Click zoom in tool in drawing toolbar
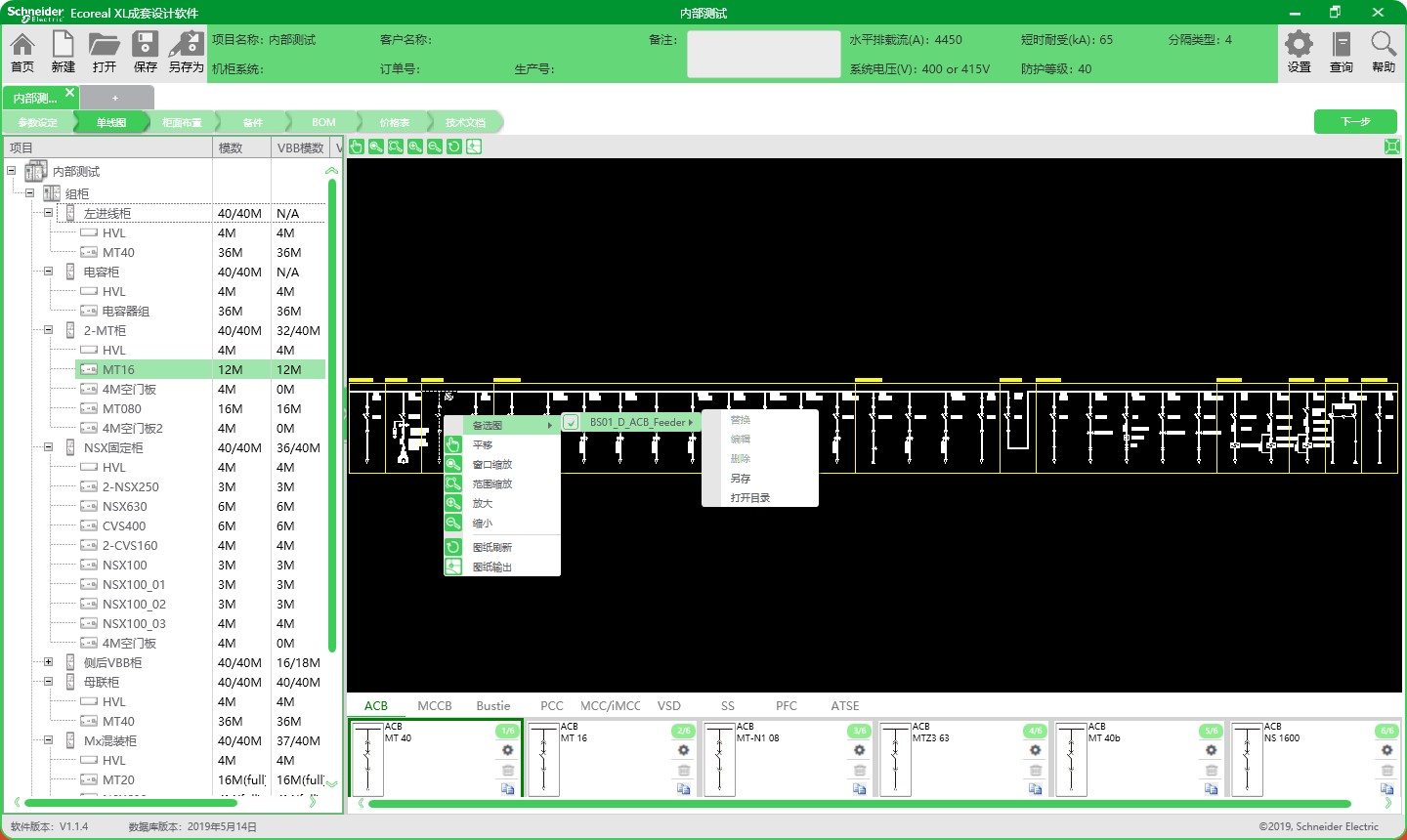 (415, 147)
